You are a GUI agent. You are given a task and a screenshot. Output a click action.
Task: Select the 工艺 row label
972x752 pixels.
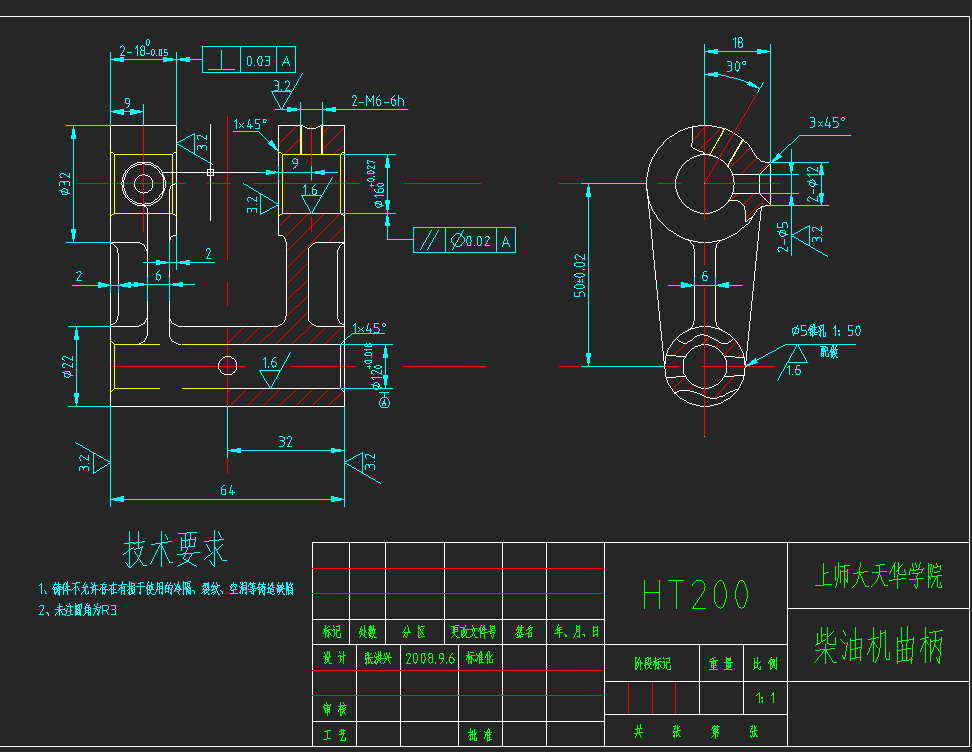point(335,735)
